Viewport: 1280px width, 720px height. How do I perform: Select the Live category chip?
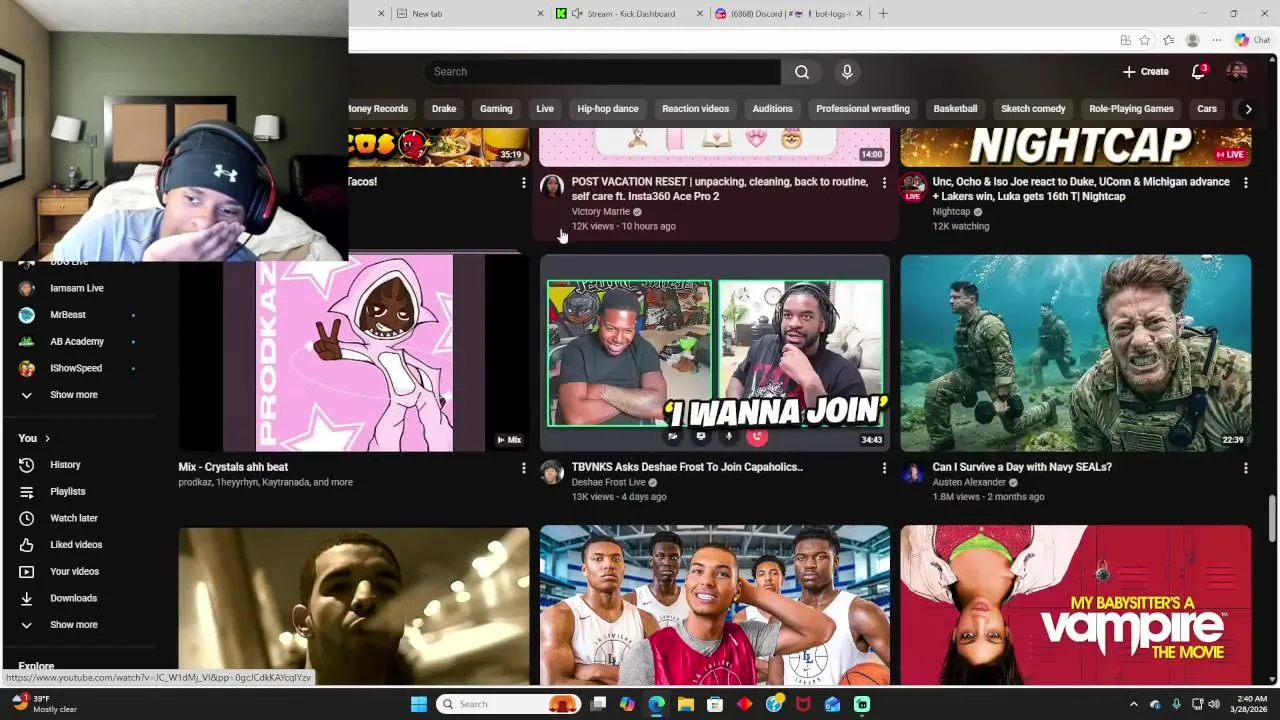(545, 109)
